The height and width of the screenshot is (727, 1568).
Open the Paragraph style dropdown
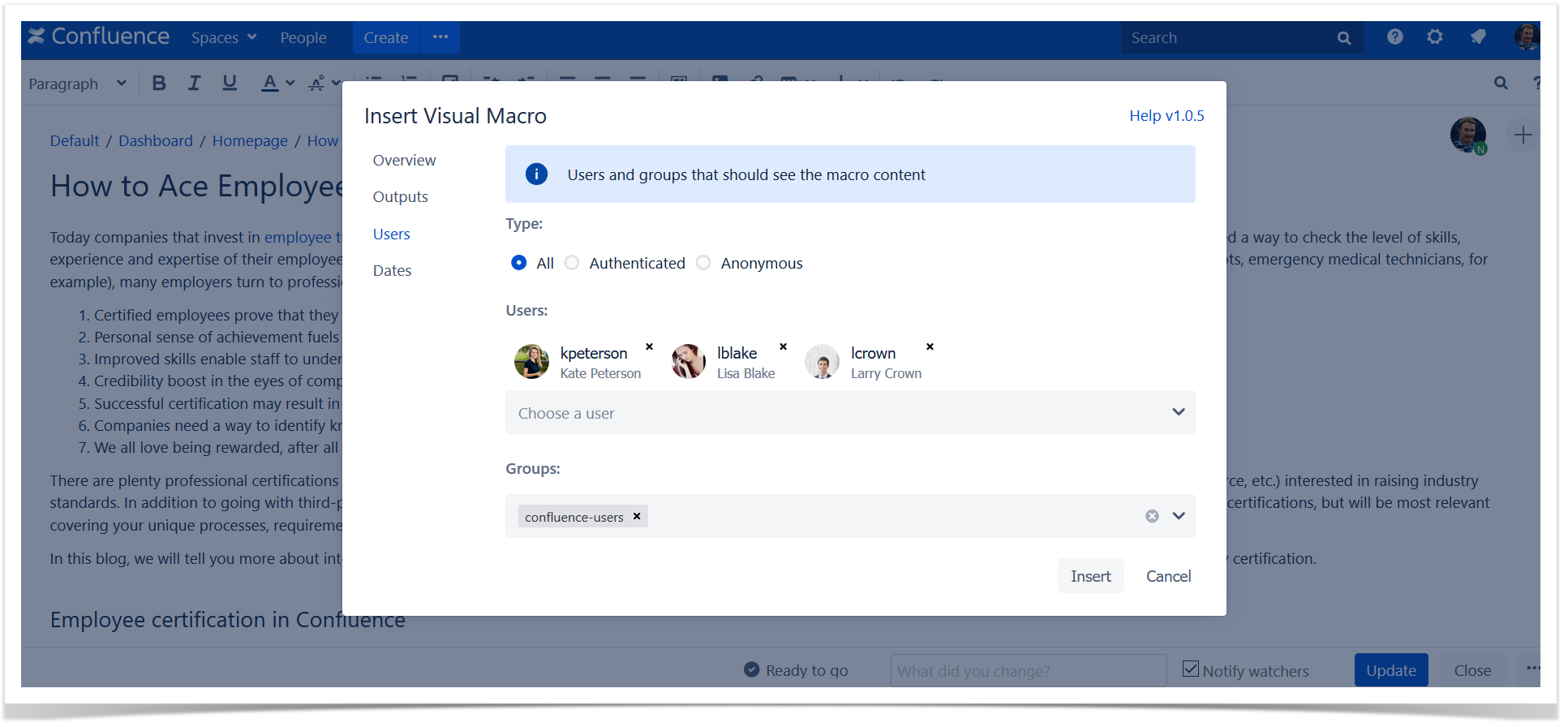click(78, 84)
